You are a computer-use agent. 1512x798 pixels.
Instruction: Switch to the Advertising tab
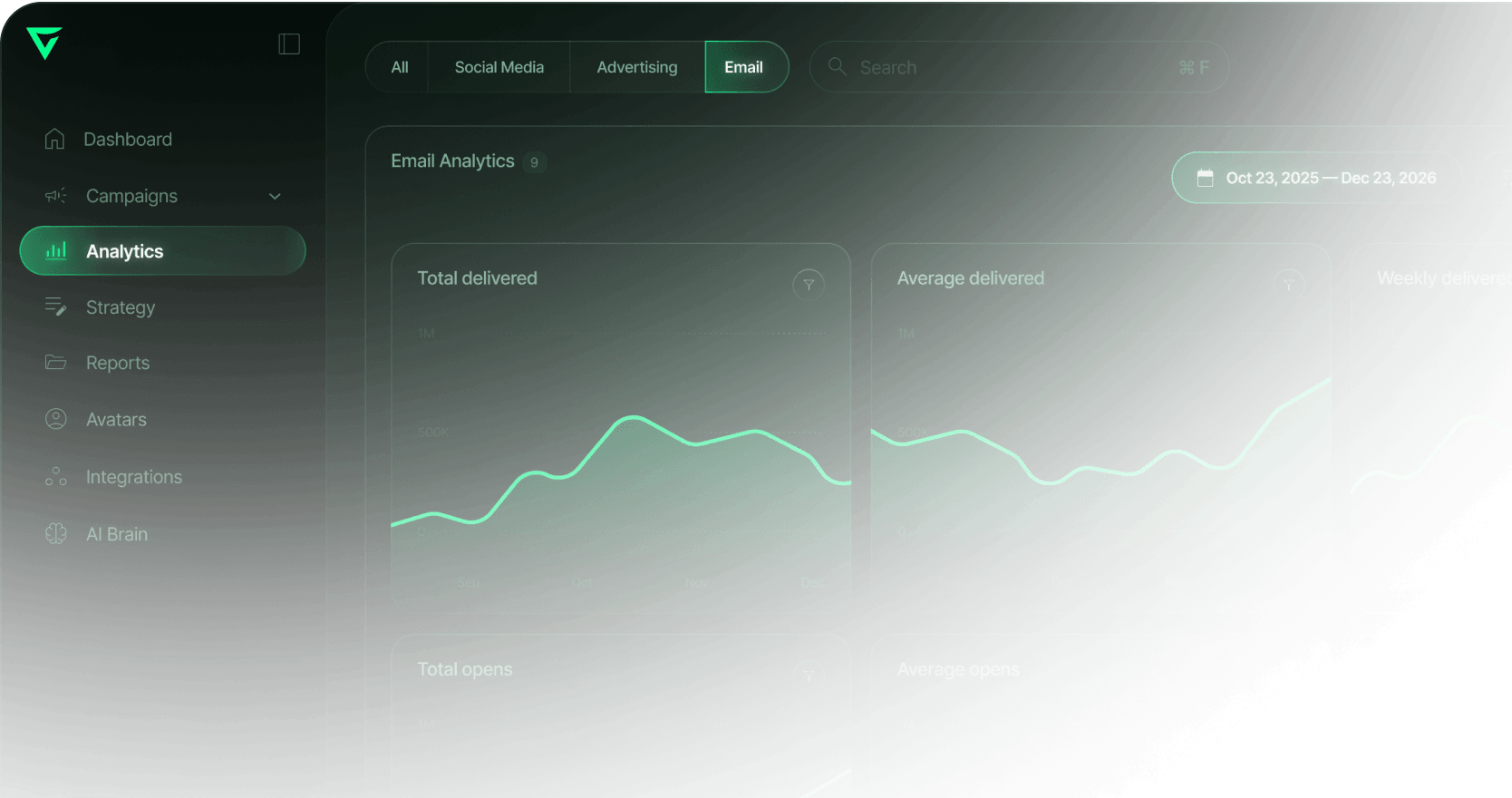click(637, 67)
